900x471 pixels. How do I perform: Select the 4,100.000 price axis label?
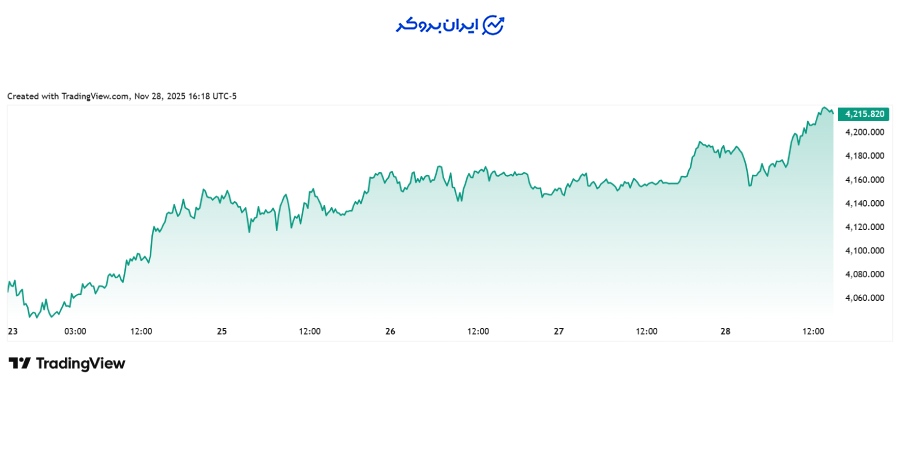(x=865, y=251)
